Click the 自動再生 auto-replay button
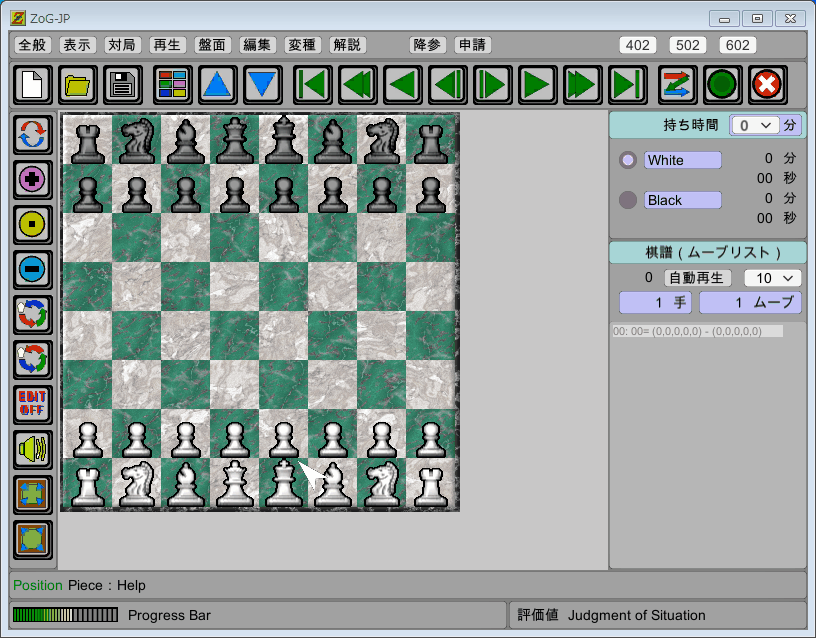The image size is (816, 638). tap(697, 278)
